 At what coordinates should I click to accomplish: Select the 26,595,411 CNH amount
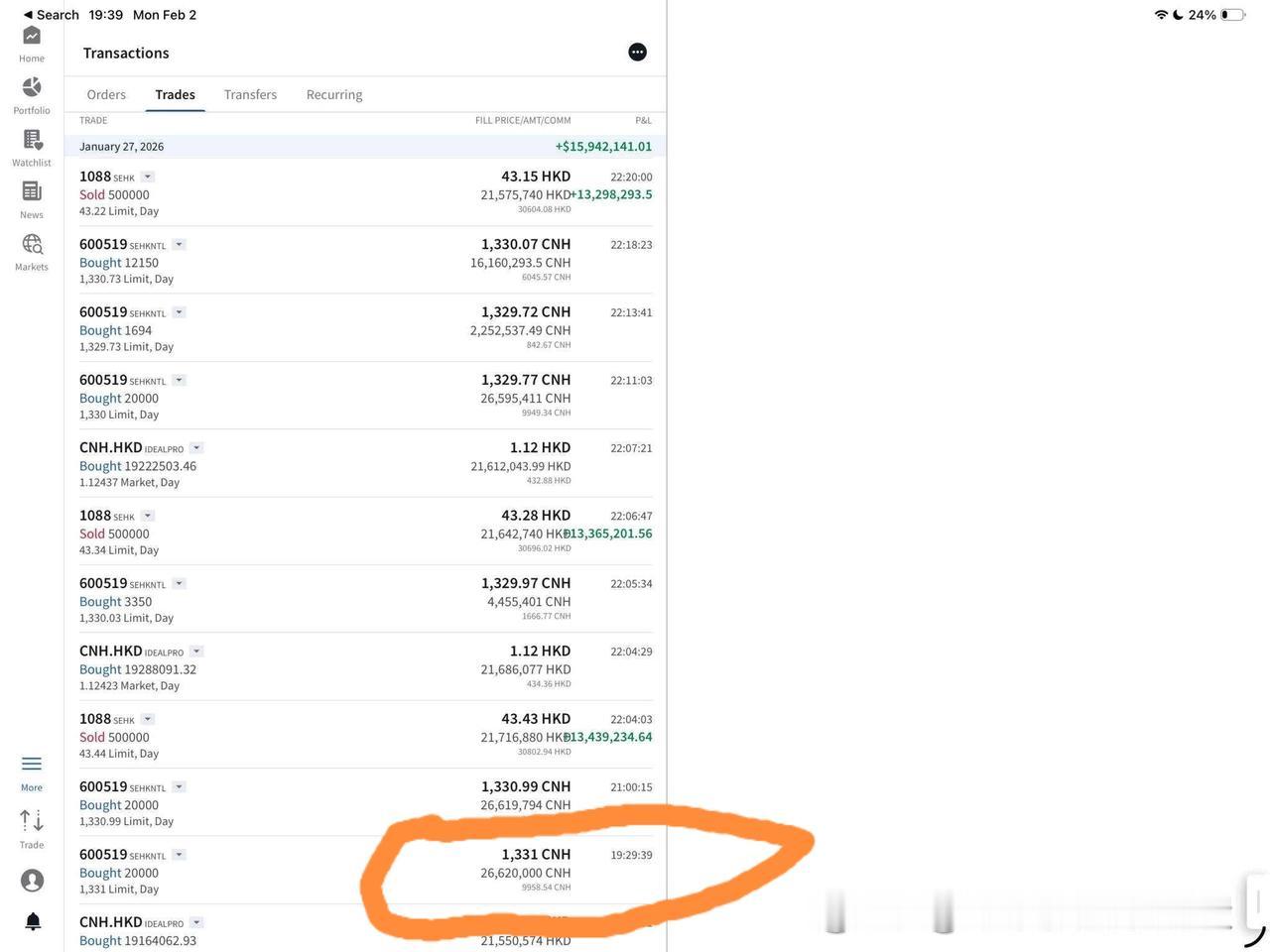click(x=526, y=399)
